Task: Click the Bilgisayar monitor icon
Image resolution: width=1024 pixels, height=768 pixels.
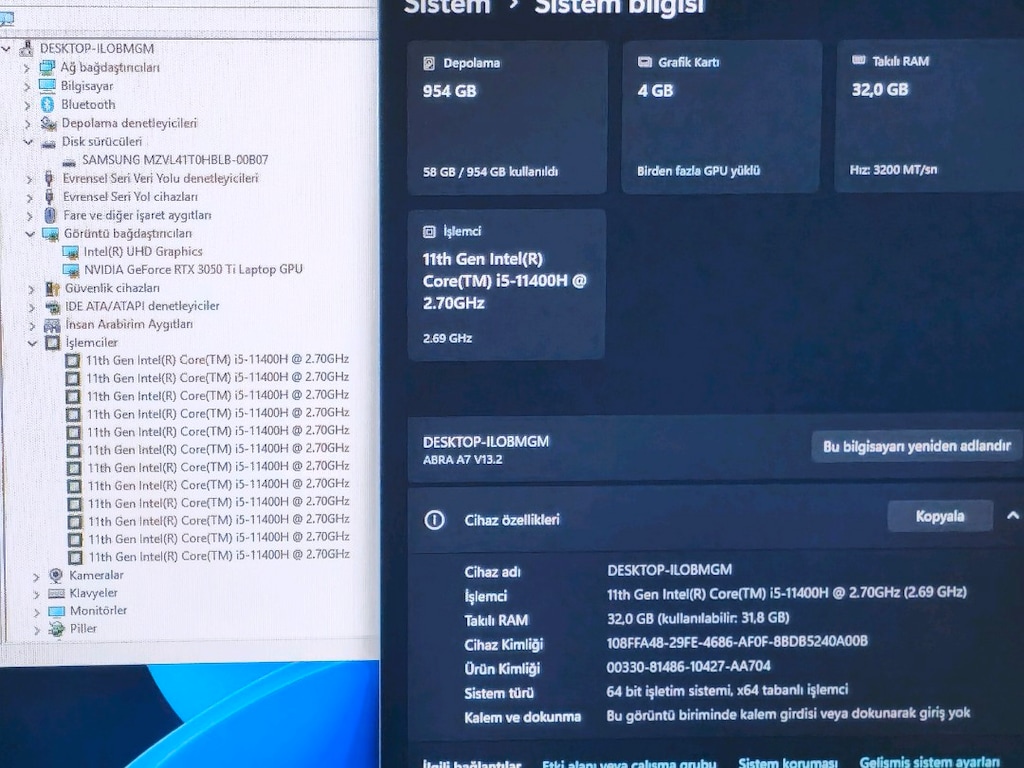Action: point(47,86)
